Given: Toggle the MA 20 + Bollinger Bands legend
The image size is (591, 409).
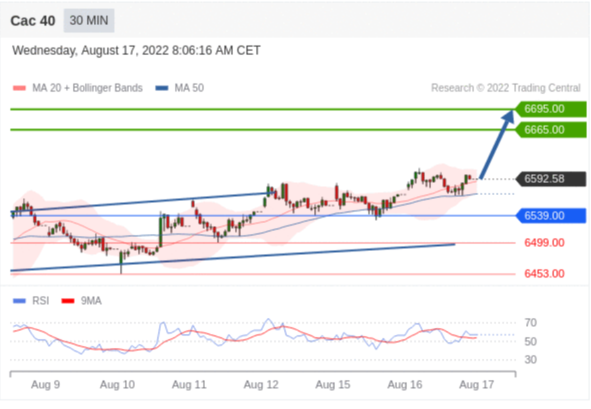Looking at the screenshot, I should tap(78, 88).
